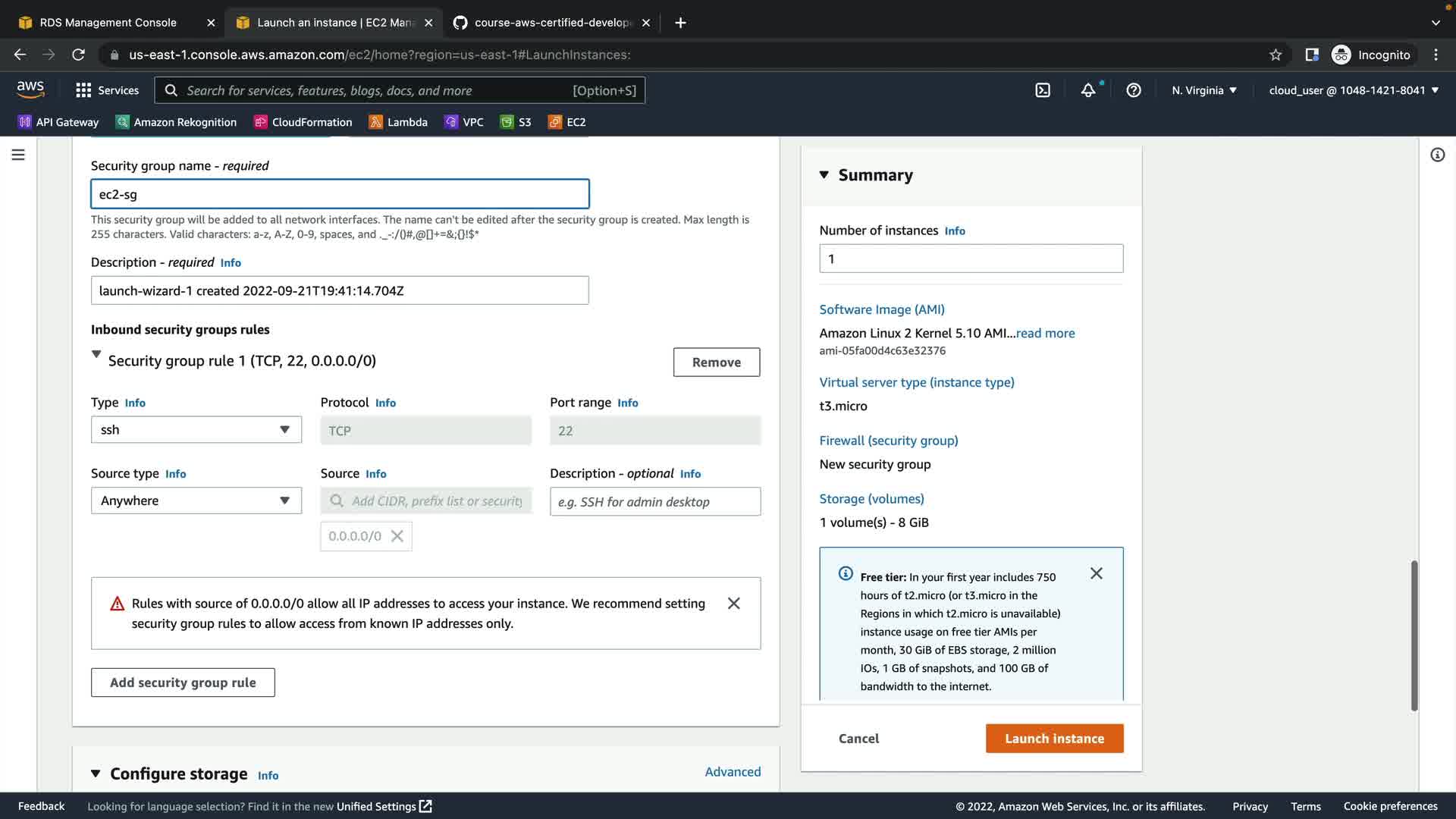This screenshot has height=819, width=1456.
Task: Close the Free tier info box
Action: tap(1096, 573)
